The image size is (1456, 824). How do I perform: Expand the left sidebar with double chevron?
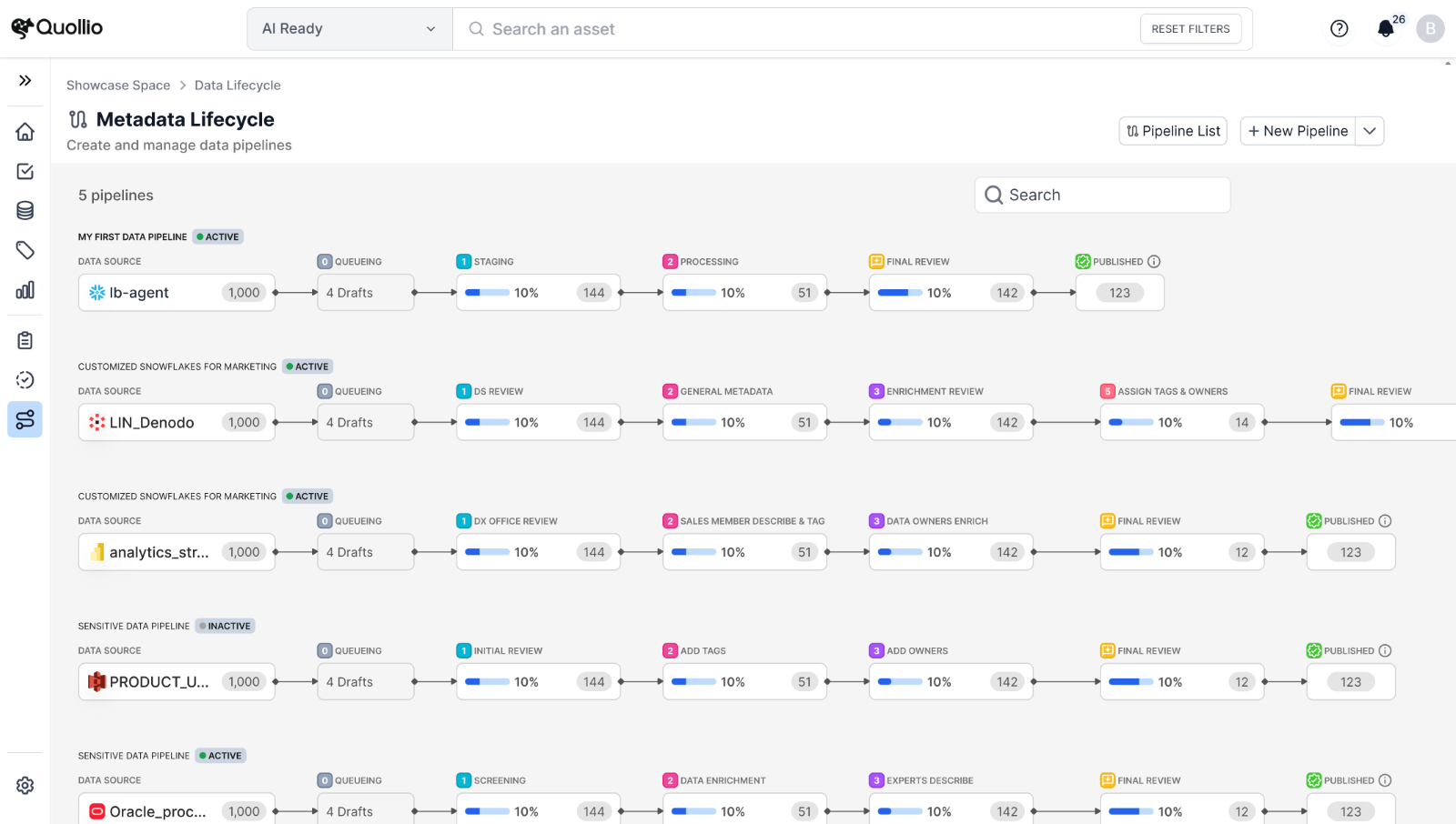25,80
